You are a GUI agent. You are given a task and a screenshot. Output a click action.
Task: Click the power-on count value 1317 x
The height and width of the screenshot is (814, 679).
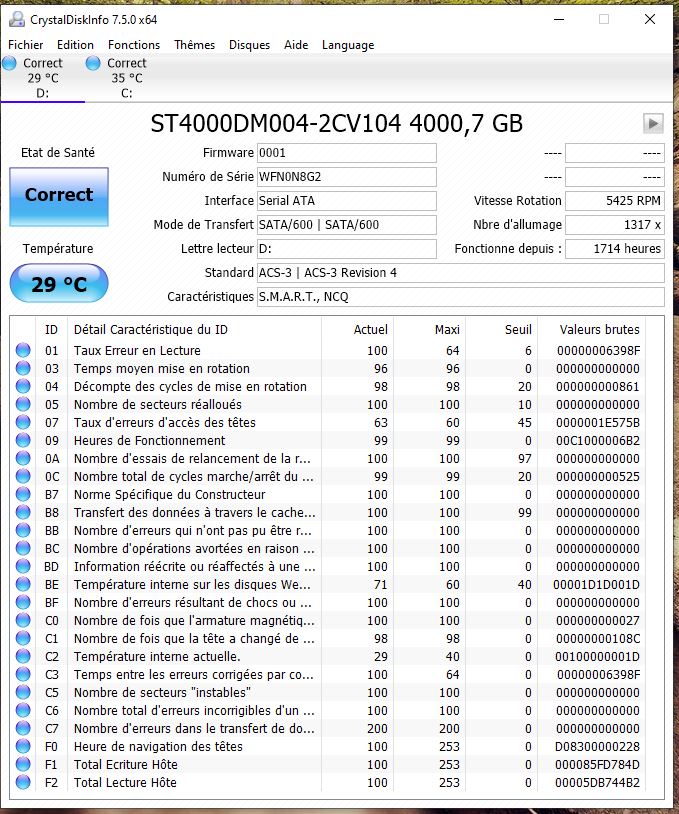click(x=615, y=225)
